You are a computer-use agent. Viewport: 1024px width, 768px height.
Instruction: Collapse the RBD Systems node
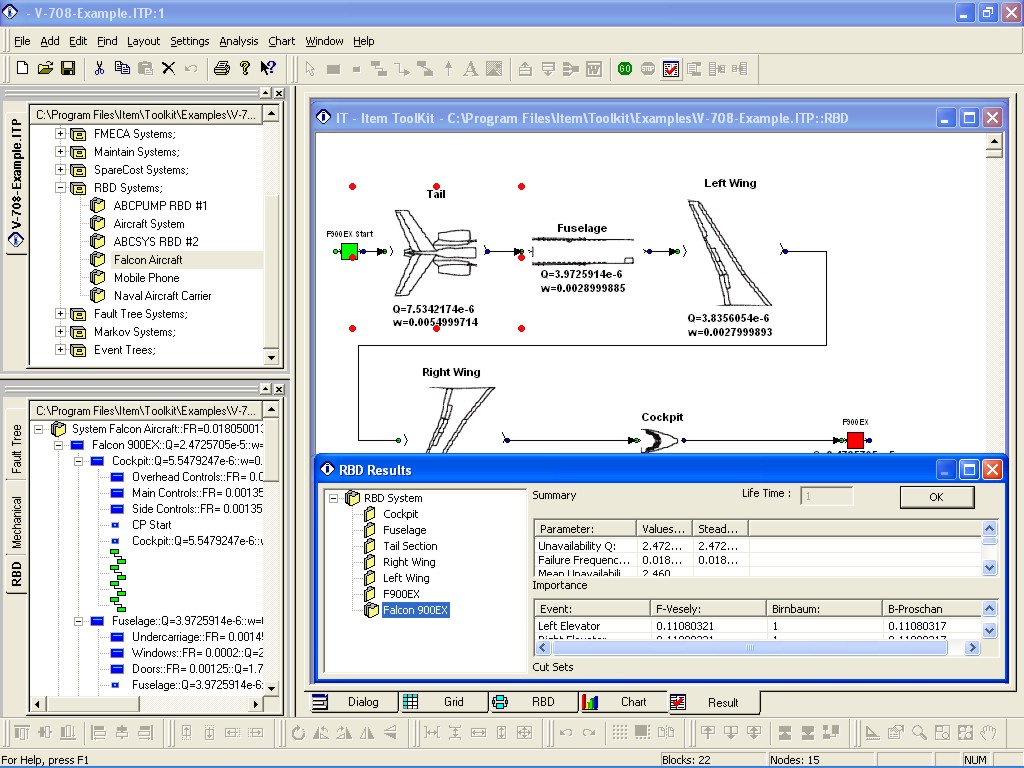(60, 187)
